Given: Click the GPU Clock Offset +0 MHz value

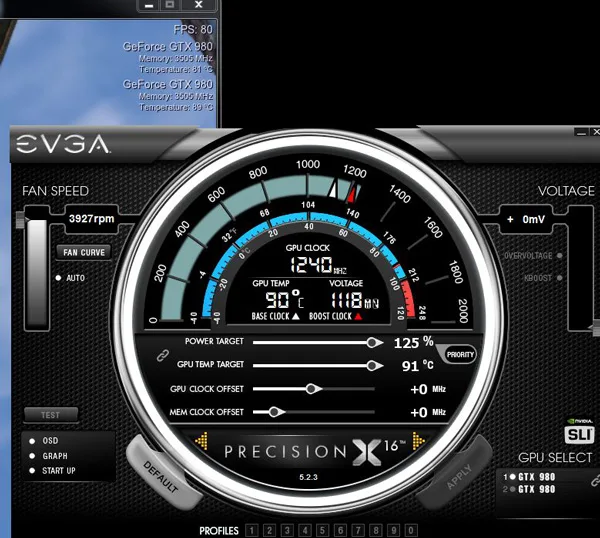Looking at the screenshot, I should 428,390.
